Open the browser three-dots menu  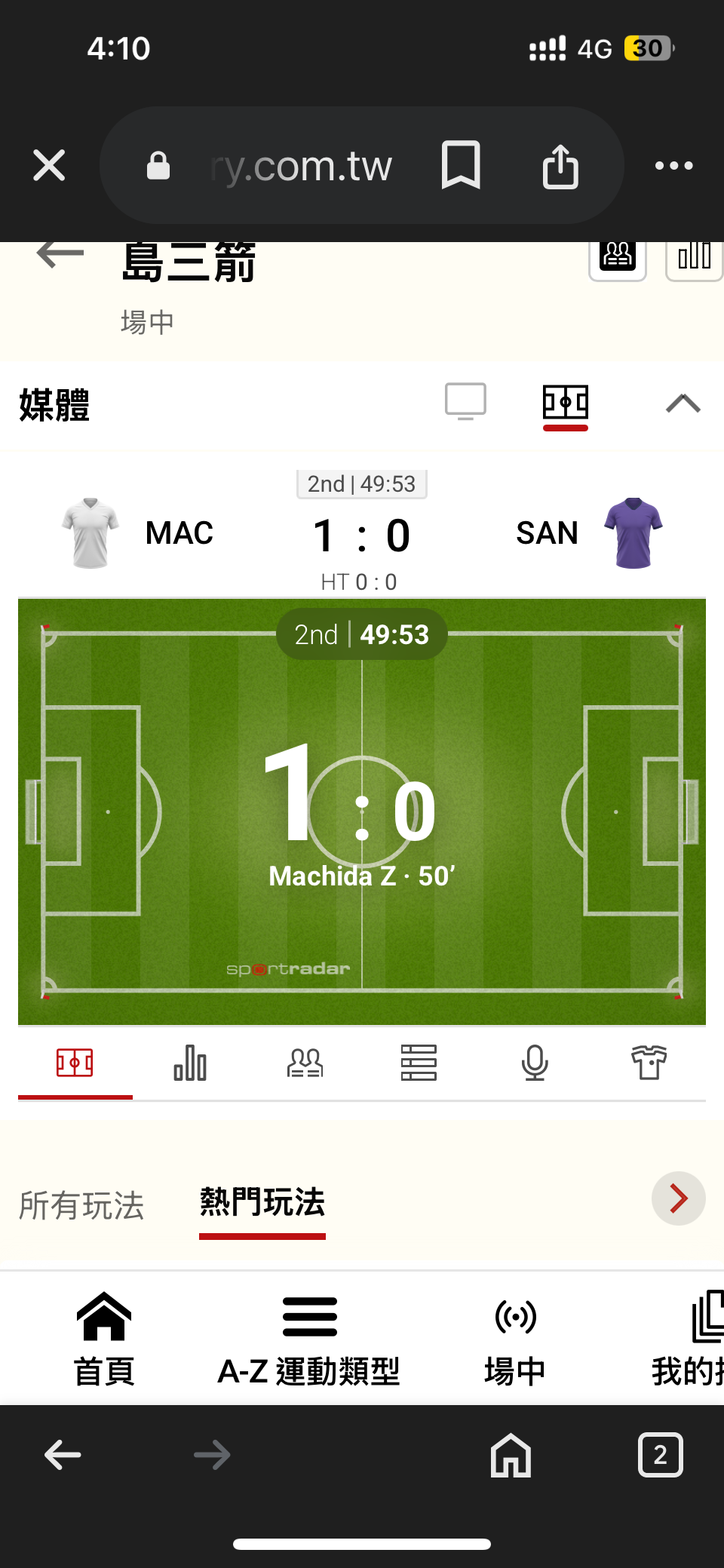pos(673,166)
